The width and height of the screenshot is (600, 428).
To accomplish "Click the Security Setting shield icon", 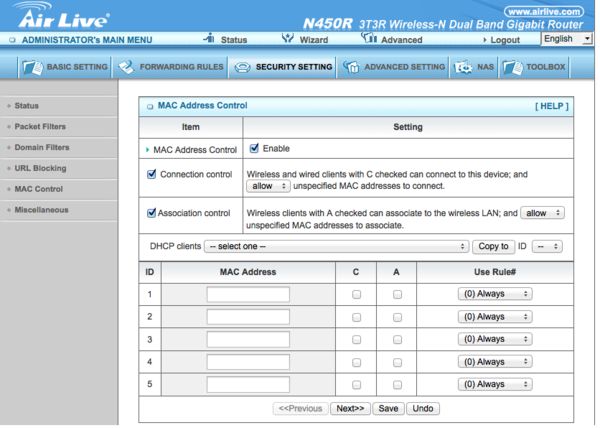I will click(242, 68).
